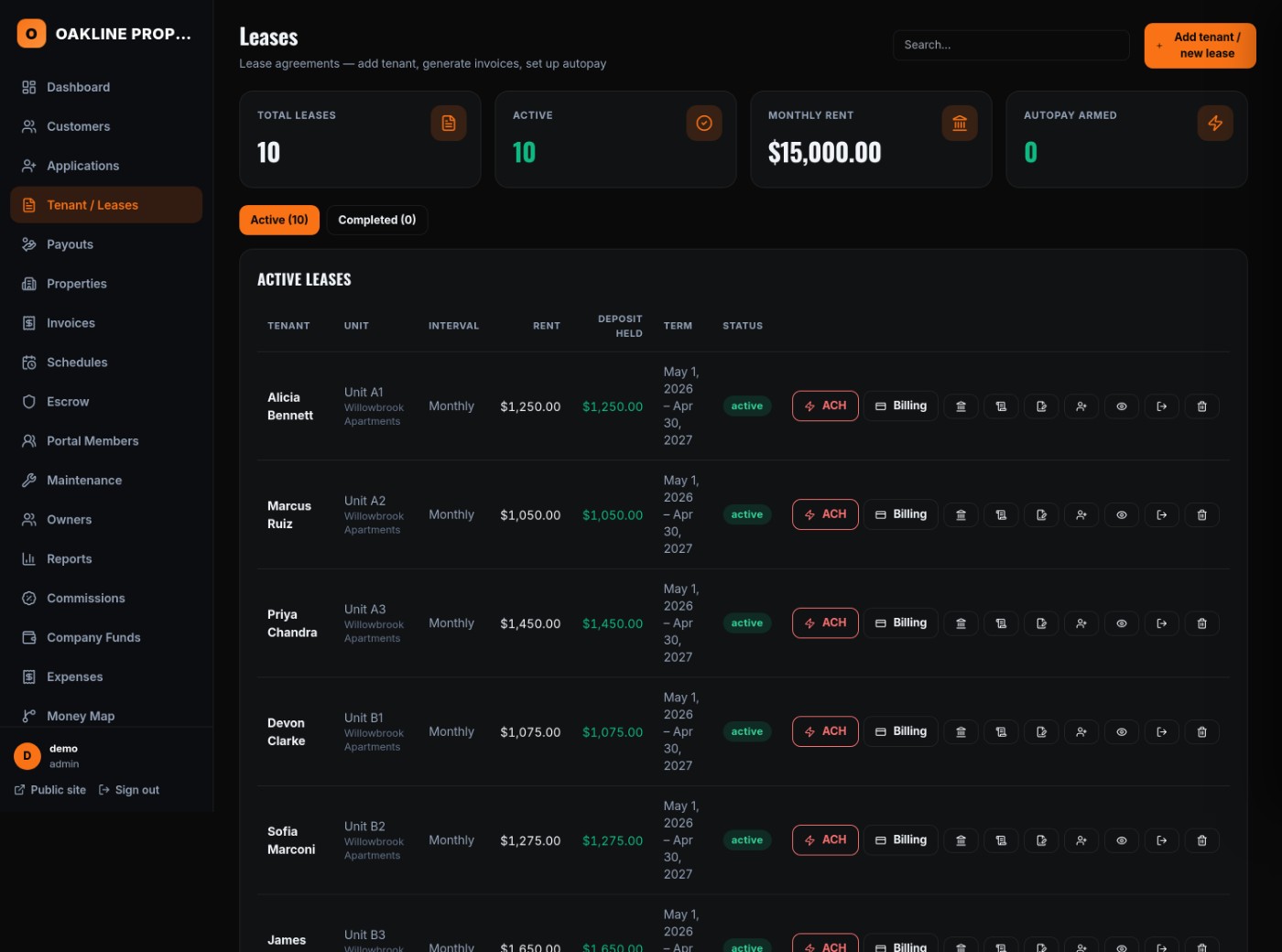
Task: Click edit document icon for Alicia Bennett
Action: pyautogui.click(x=1041, y=406)
